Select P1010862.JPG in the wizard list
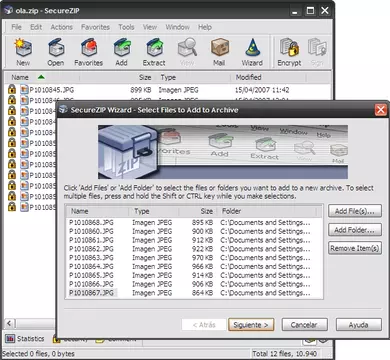 click(x=91, y=249)
